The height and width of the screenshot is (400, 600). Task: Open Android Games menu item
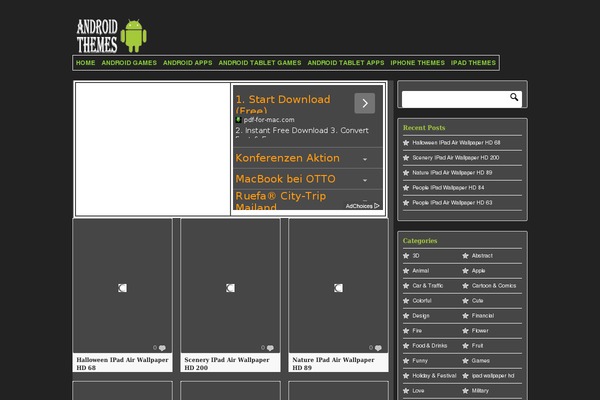(x=129, y=63)
